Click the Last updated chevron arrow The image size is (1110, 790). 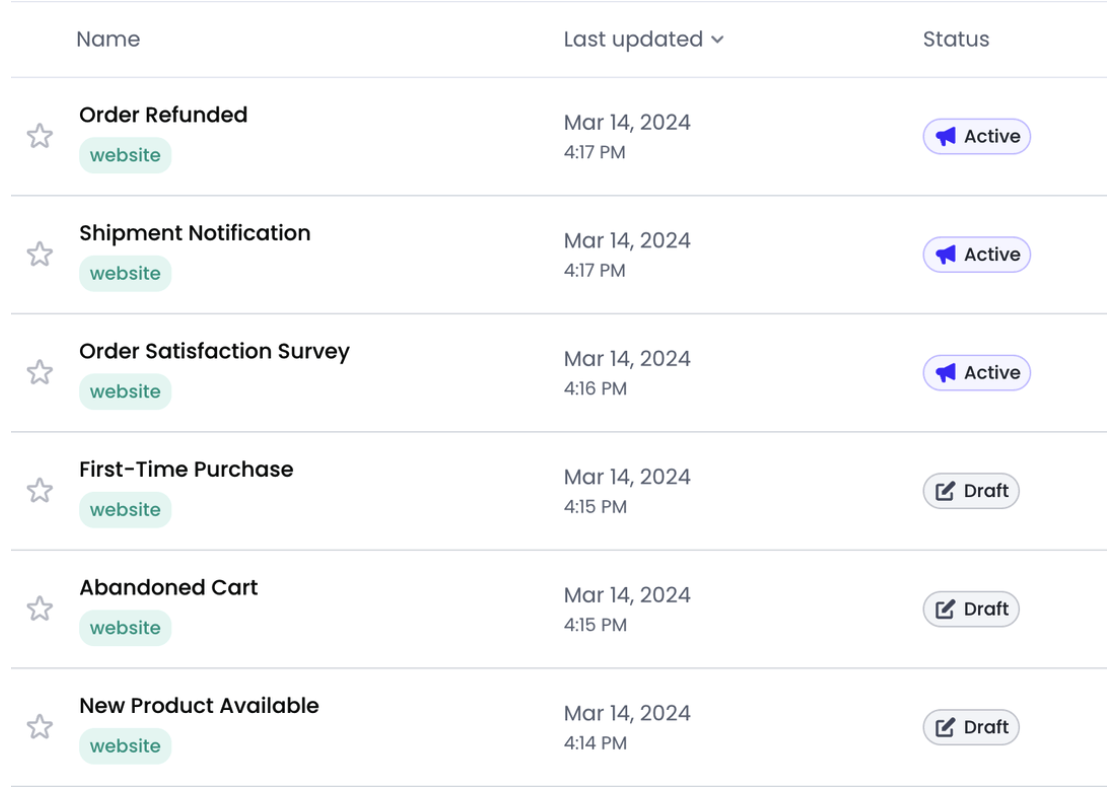pyautogui.click(x=717, y=40)
